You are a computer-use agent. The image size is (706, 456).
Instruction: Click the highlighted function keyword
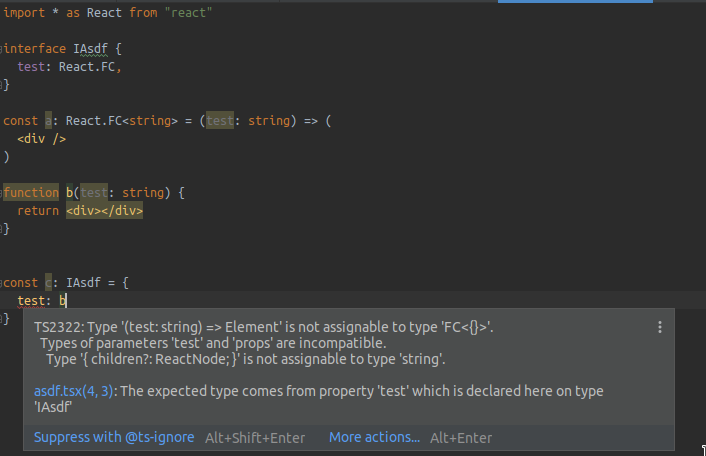pos(31,193)
